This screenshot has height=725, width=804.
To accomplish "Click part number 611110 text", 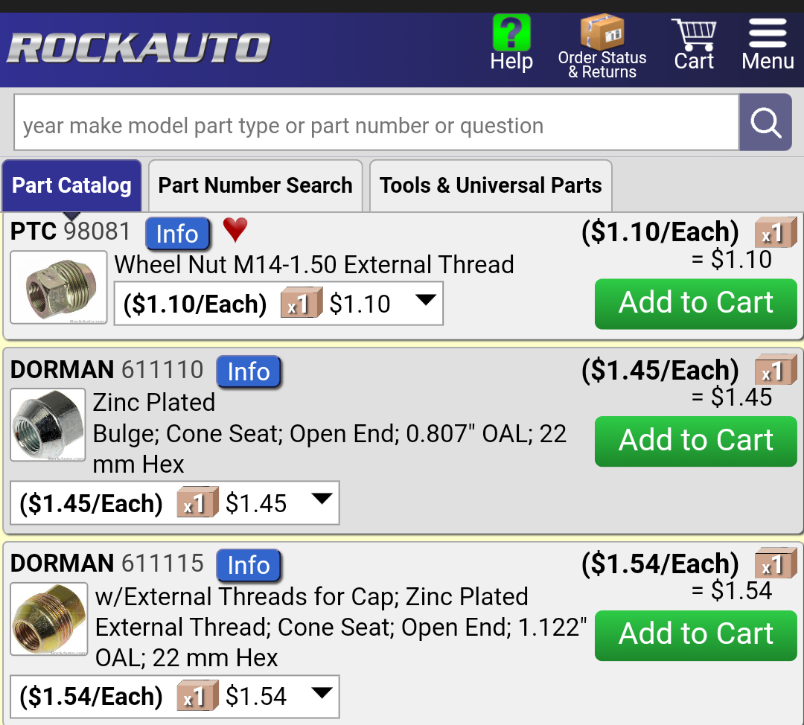I will point(163,370).
